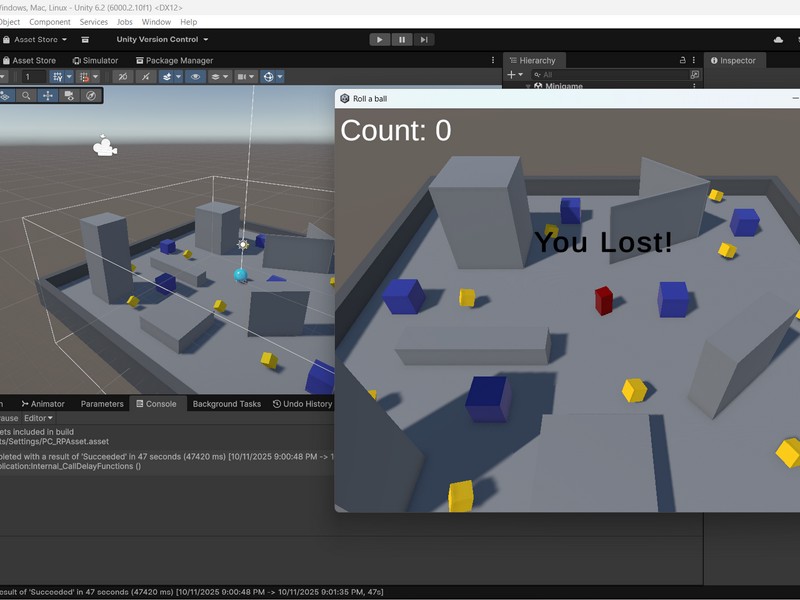Toggle the 2D/lighting crossed icon in scene toolbar
Screen dimensions: 800x600
pyautogui.click(x=123, y=77)
